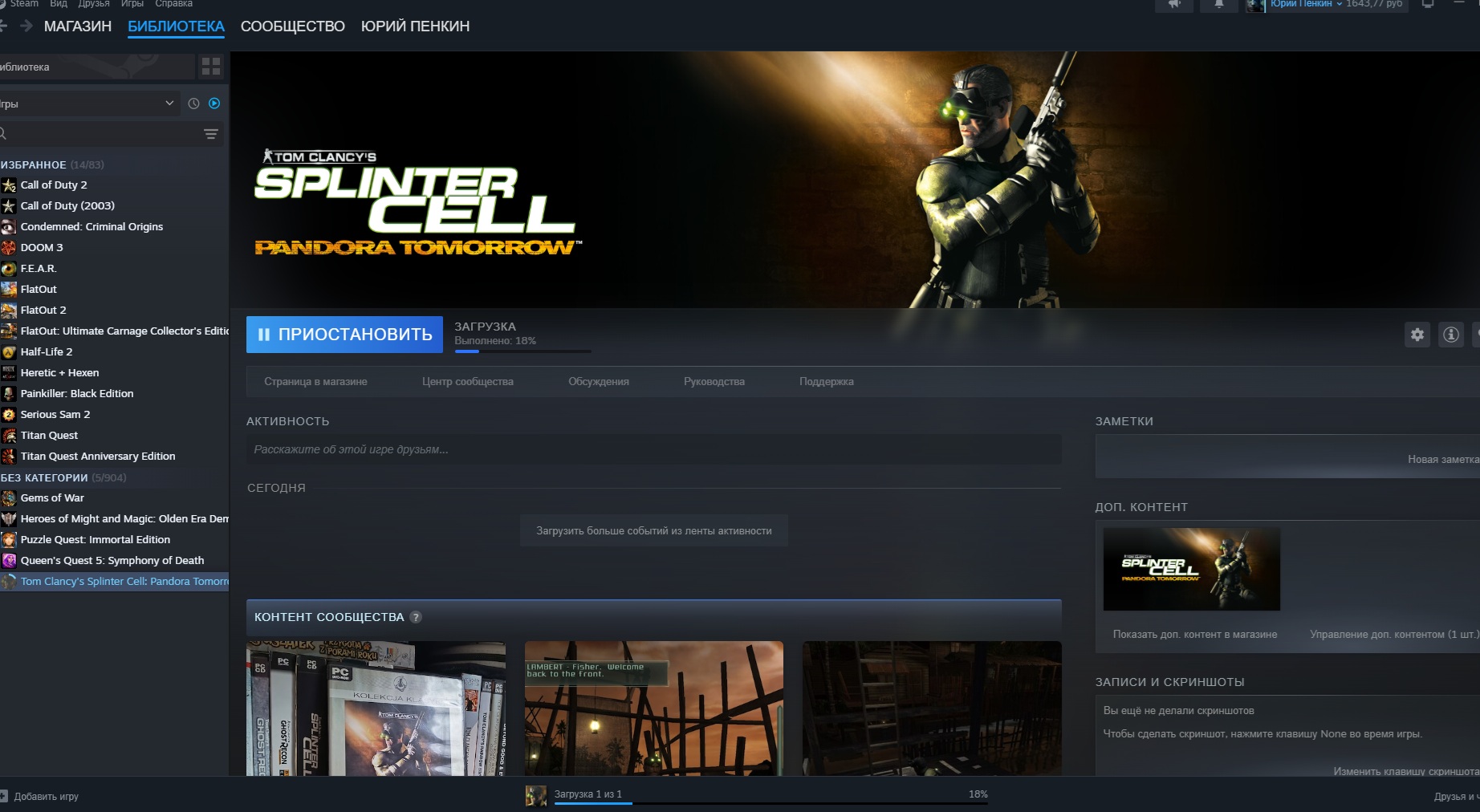
Task: Show game info via the circled i icon
Action: click(1451, 335)
